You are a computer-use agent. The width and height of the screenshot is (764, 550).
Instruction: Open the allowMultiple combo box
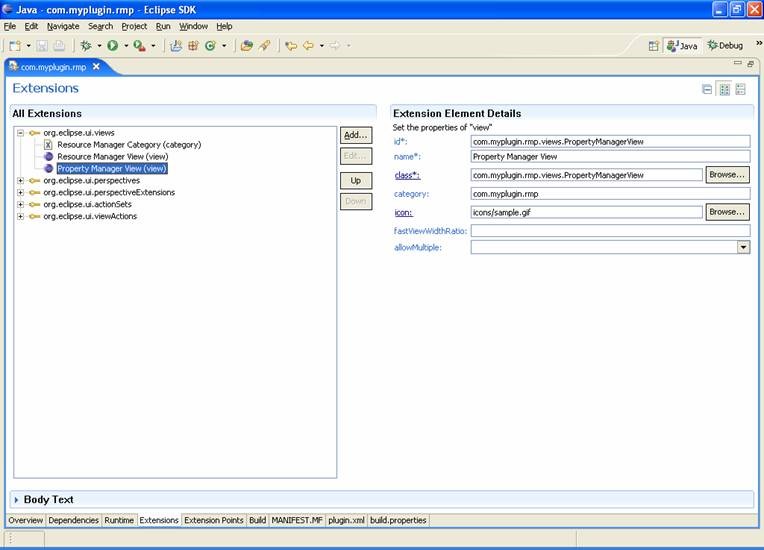(743, 247)
